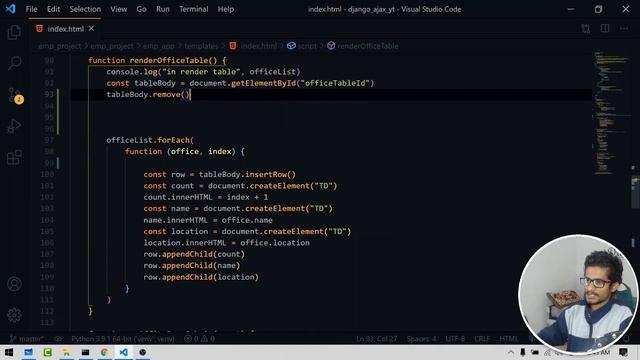Place cursor after tableBody.remove()
The height and width of the screenshot is (360, 640).
[x=191, y=95]
